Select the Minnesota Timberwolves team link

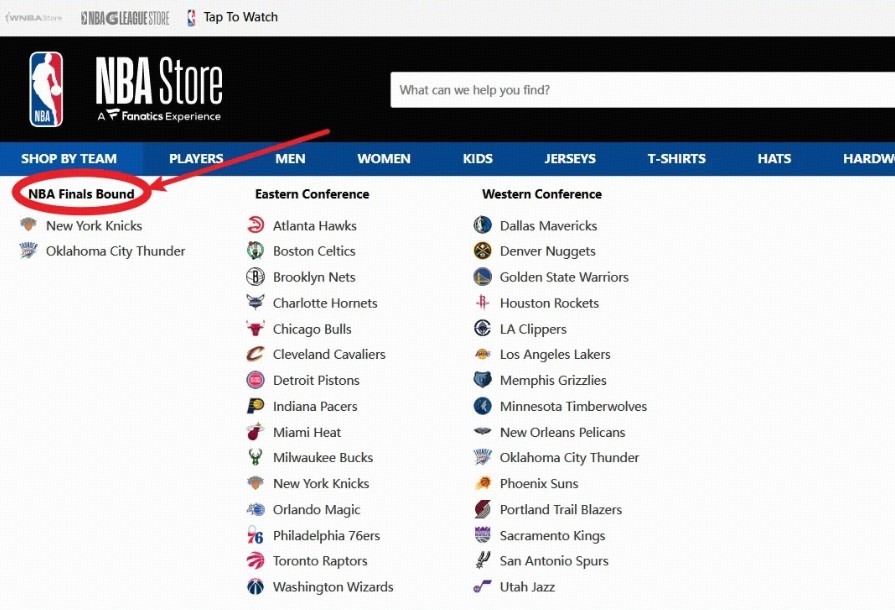573,406
